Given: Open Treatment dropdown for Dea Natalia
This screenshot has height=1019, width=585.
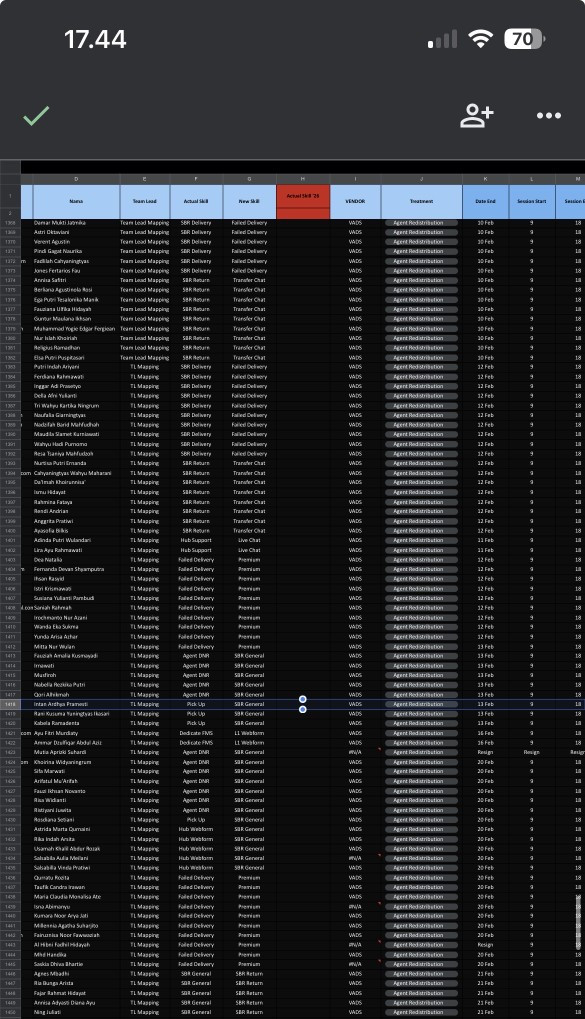Looking at the screenshot, I should pyautogui.click(x=421, y=560).
